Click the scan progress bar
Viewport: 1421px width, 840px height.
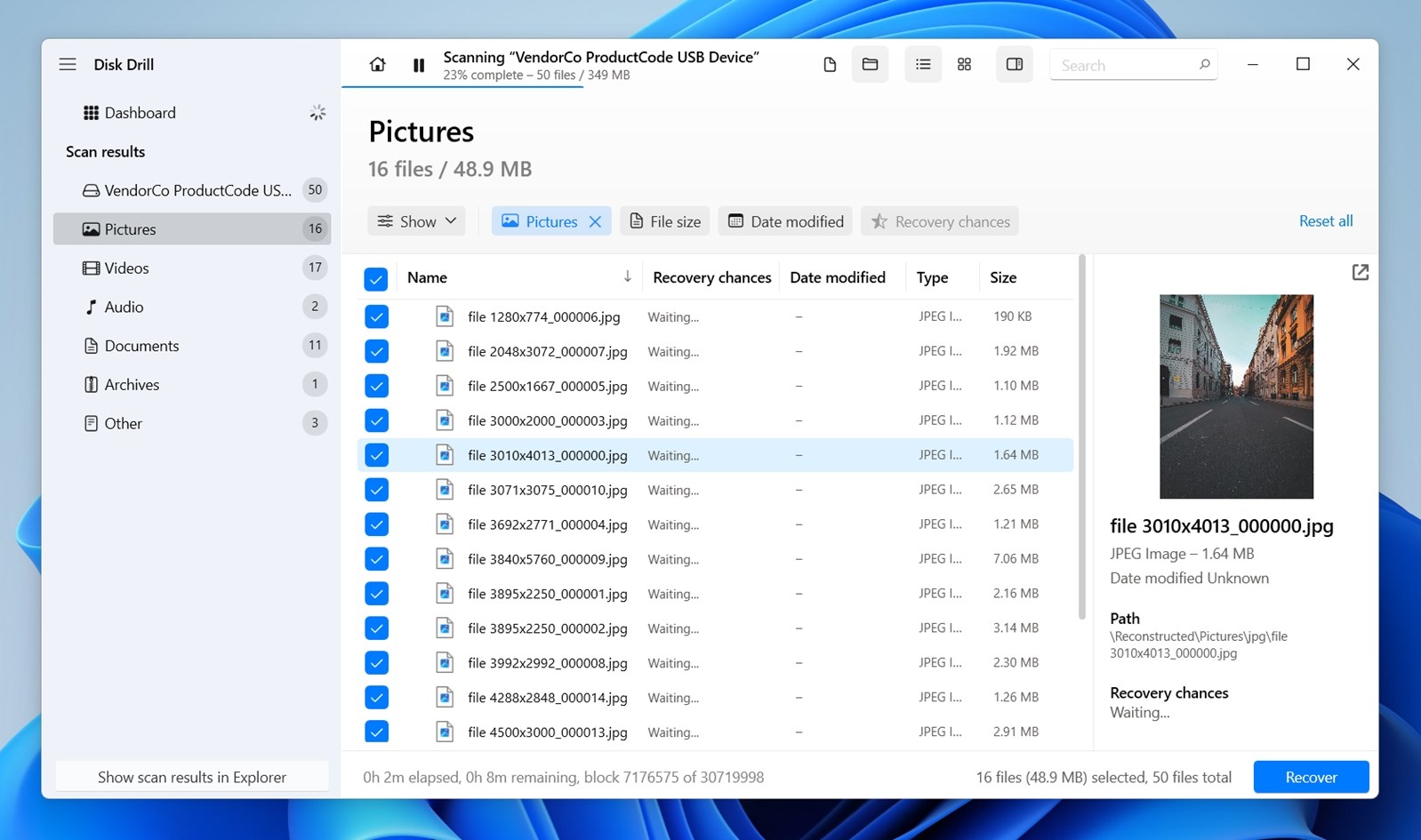462,86
